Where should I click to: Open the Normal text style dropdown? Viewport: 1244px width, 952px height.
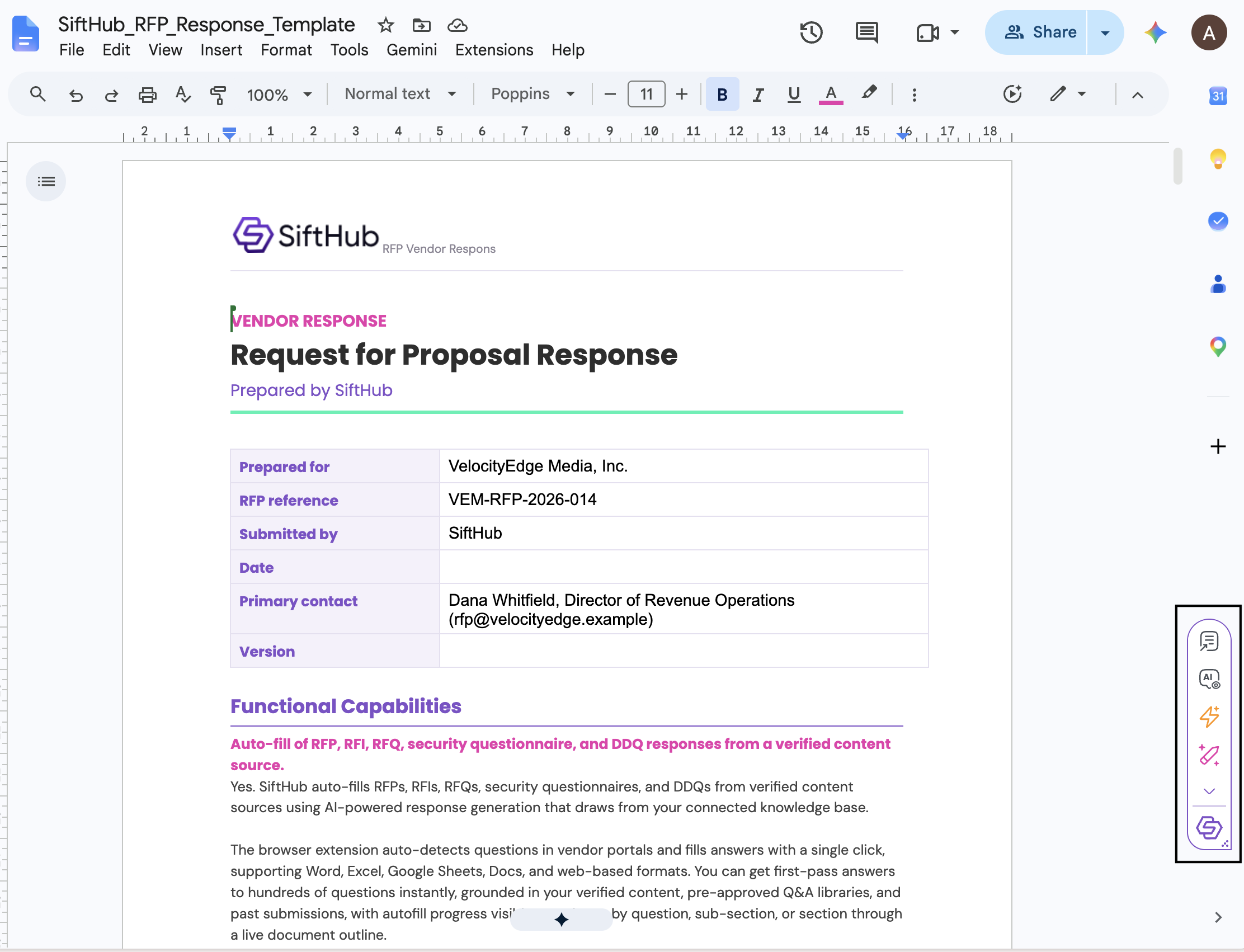400,94
